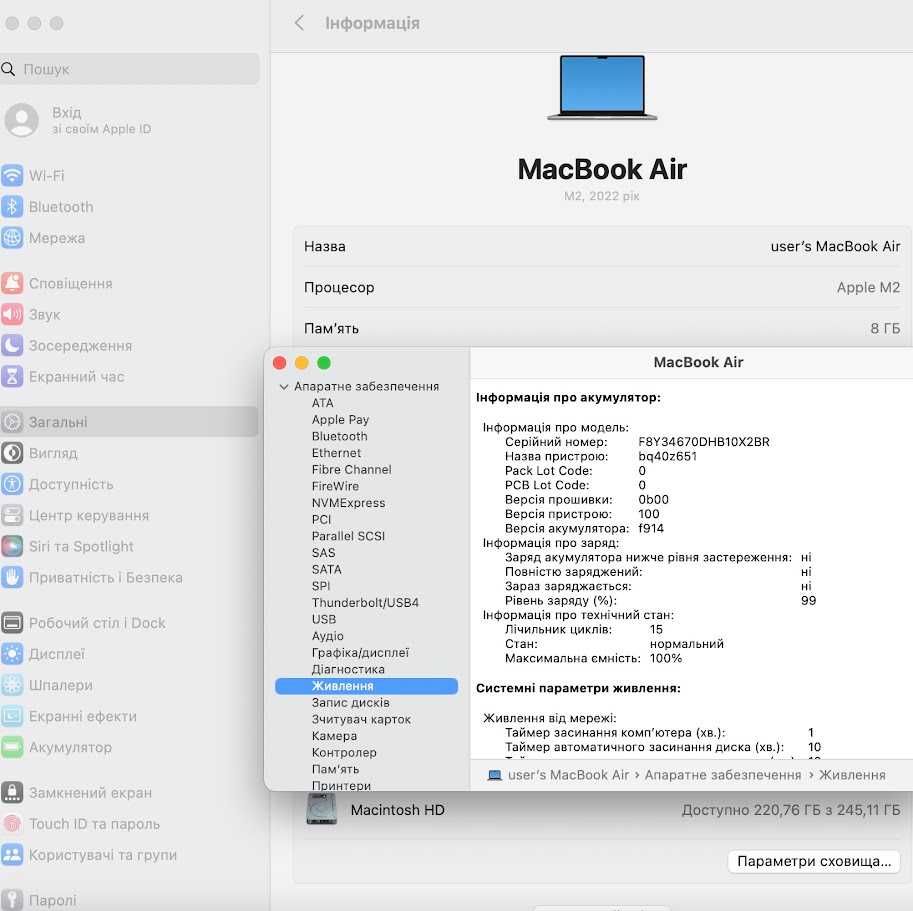Select Діагностика tree item
This screenshot has height=911, width=913.
pyautogui.click(x=348, y=669)
